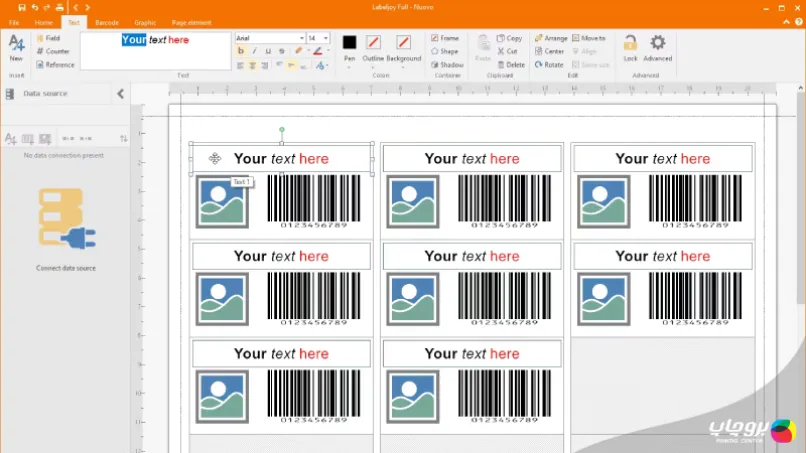Image resolution: width=806 pixels, height=453 pixels.
Task: Toggle Italic formatting
Action: coord(254,51)
